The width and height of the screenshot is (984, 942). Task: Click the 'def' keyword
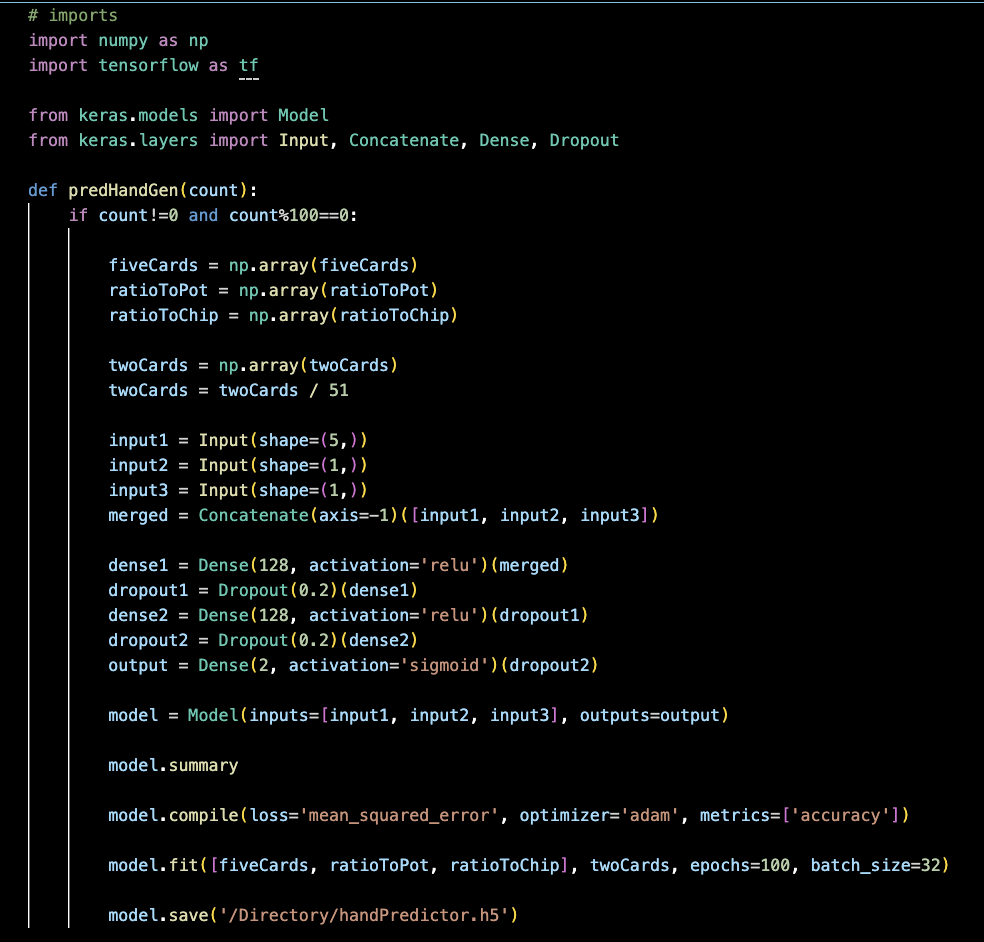(43, 190)
